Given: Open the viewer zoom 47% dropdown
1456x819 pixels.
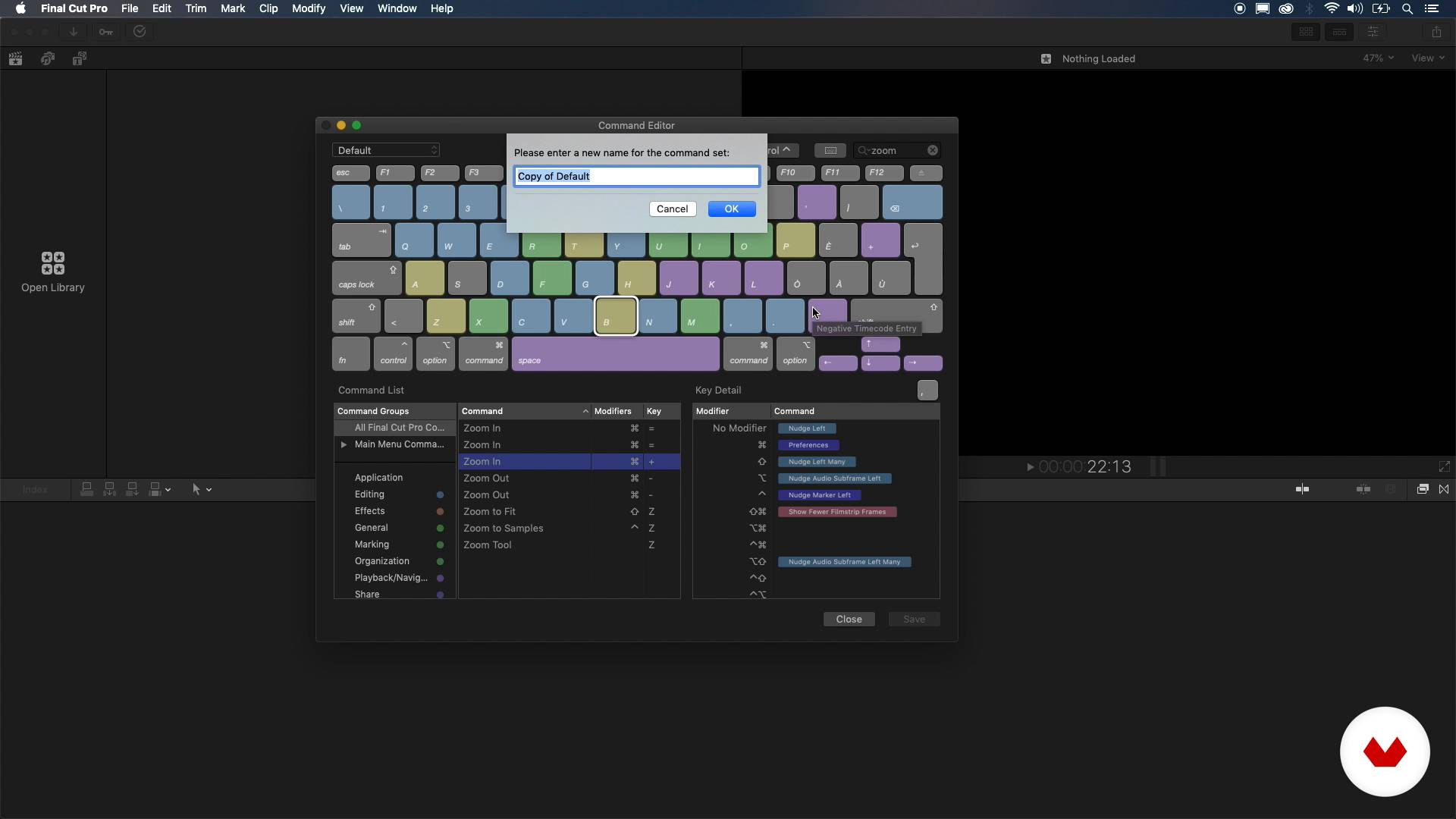Looking at the screenshot, I should click(x=1379, y=58).
